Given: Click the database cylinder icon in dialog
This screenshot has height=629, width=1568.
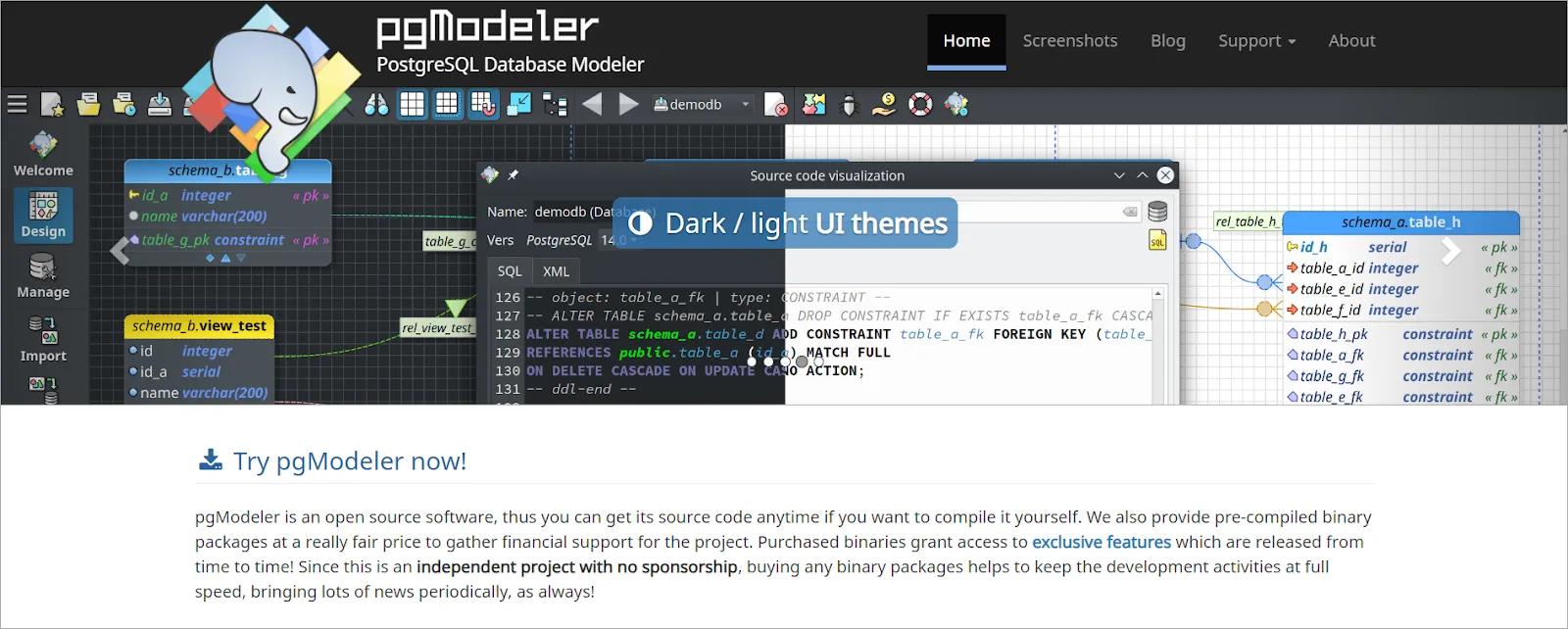Looking at the screenshot, I should coord(1157,212).
